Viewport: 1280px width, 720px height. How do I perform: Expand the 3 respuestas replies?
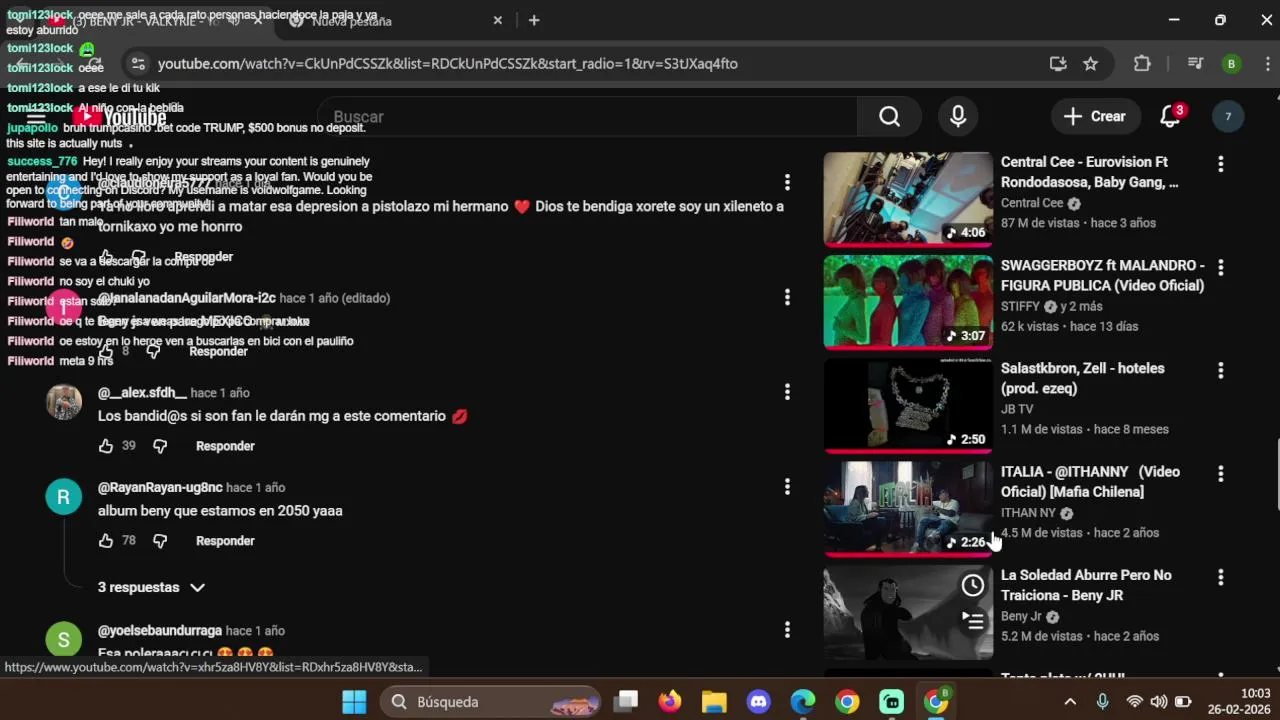coord(150,587)
